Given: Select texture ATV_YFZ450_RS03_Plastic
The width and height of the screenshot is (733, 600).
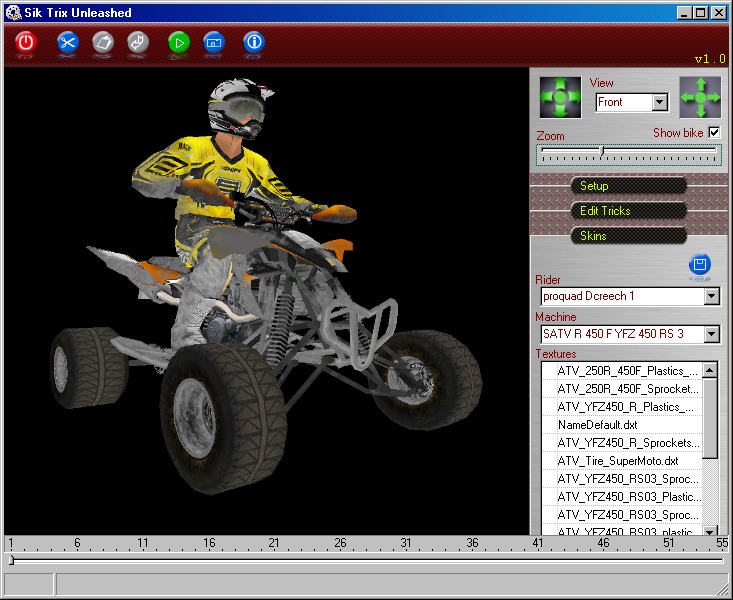Looking at the screenshot, I should point(623,497).
